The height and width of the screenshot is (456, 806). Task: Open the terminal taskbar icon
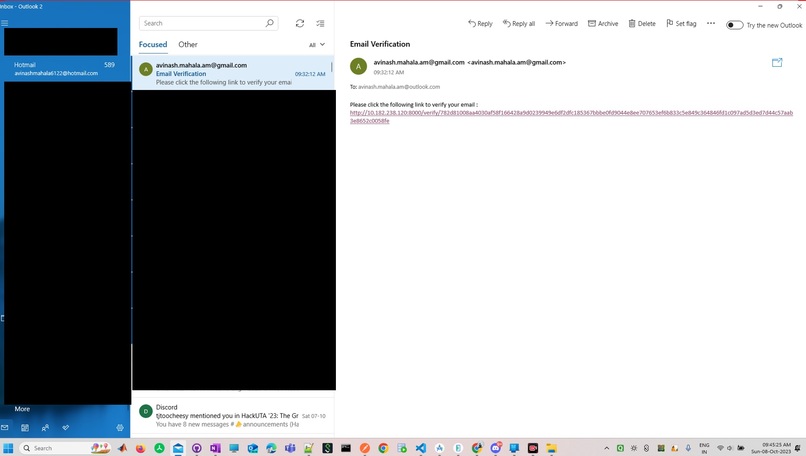coord(346,448)
